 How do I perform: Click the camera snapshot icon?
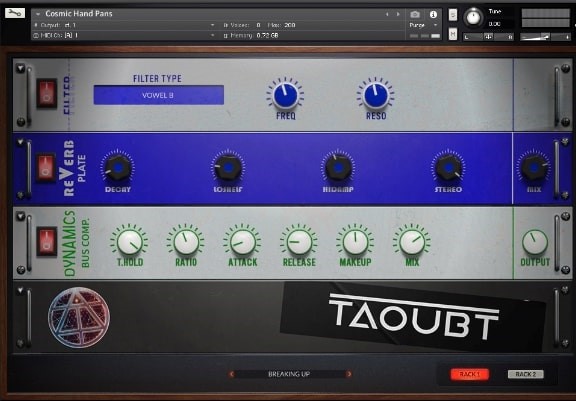tap(415, 14)
